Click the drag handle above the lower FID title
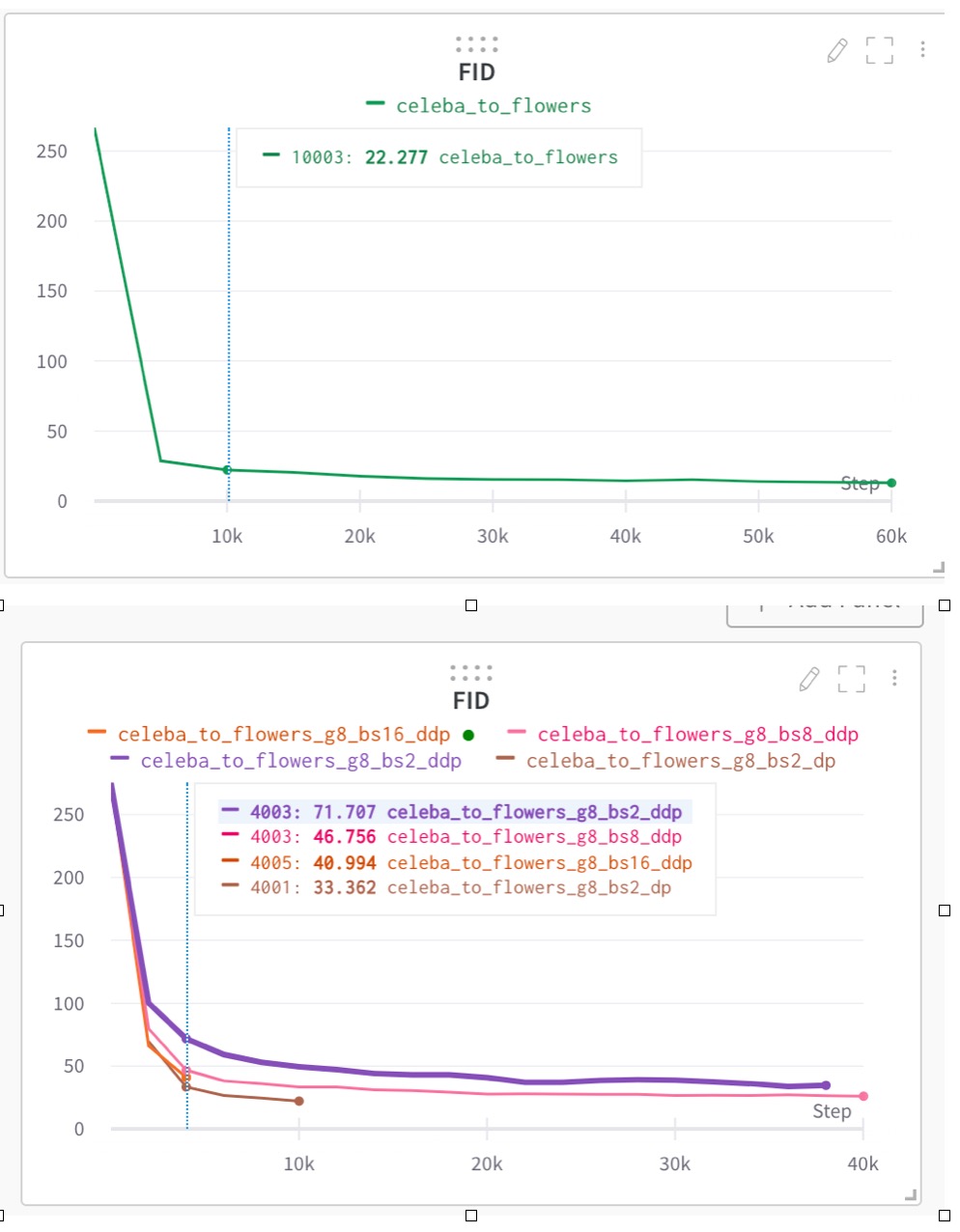The width and height of the screenshot is (960, 1232). coord(473,672)
